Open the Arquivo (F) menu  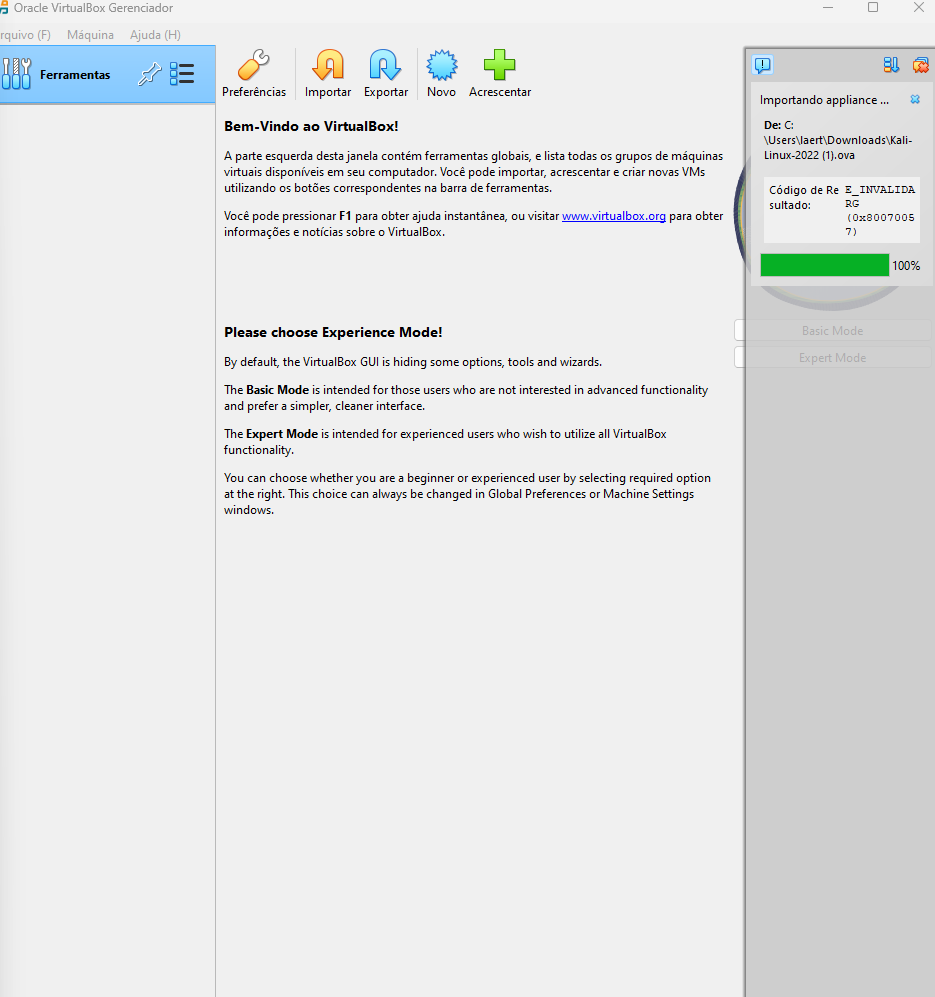pyautogui.click(x=25, y=35)
